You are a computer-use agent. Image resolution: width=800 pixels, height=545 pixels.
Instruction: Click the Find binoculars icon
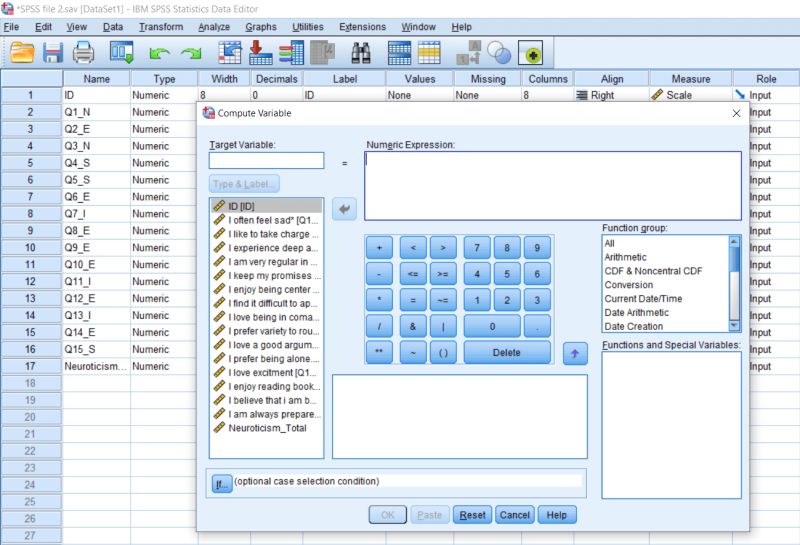(361, 53)
